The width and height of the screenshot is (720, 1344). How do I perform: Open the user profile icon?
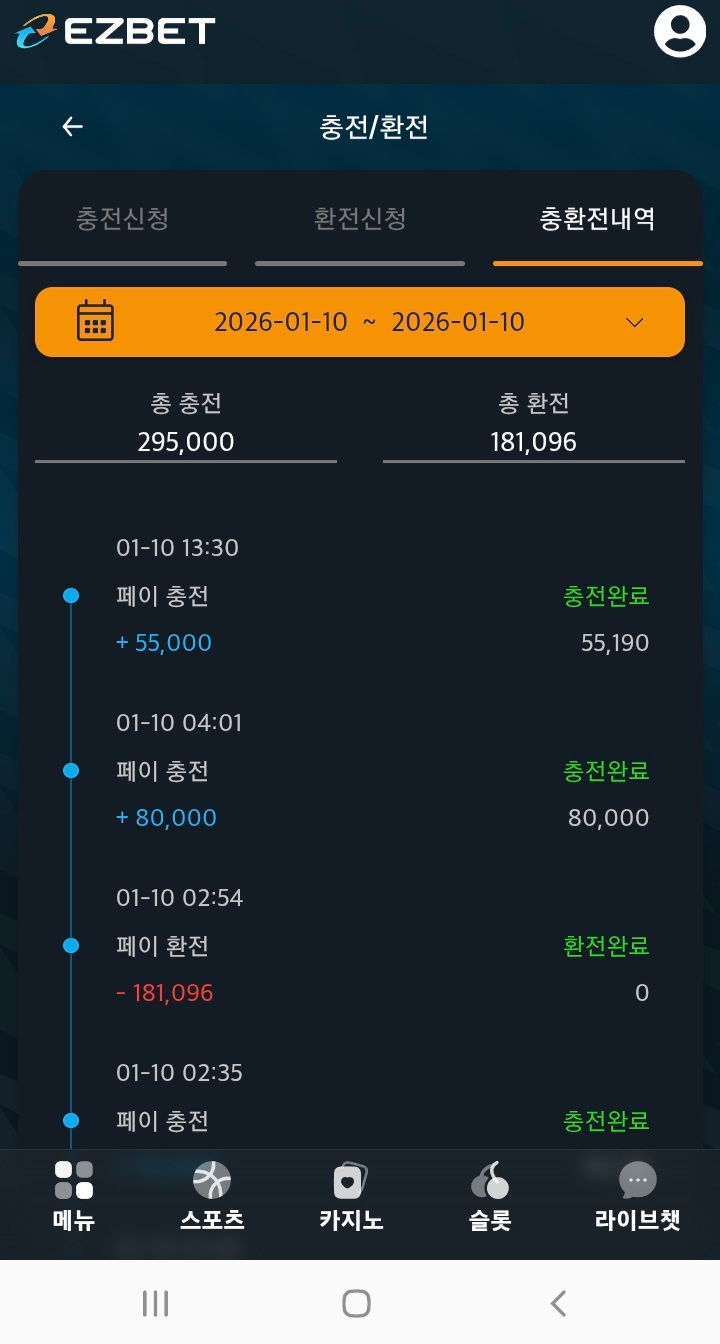coord(680,32)
